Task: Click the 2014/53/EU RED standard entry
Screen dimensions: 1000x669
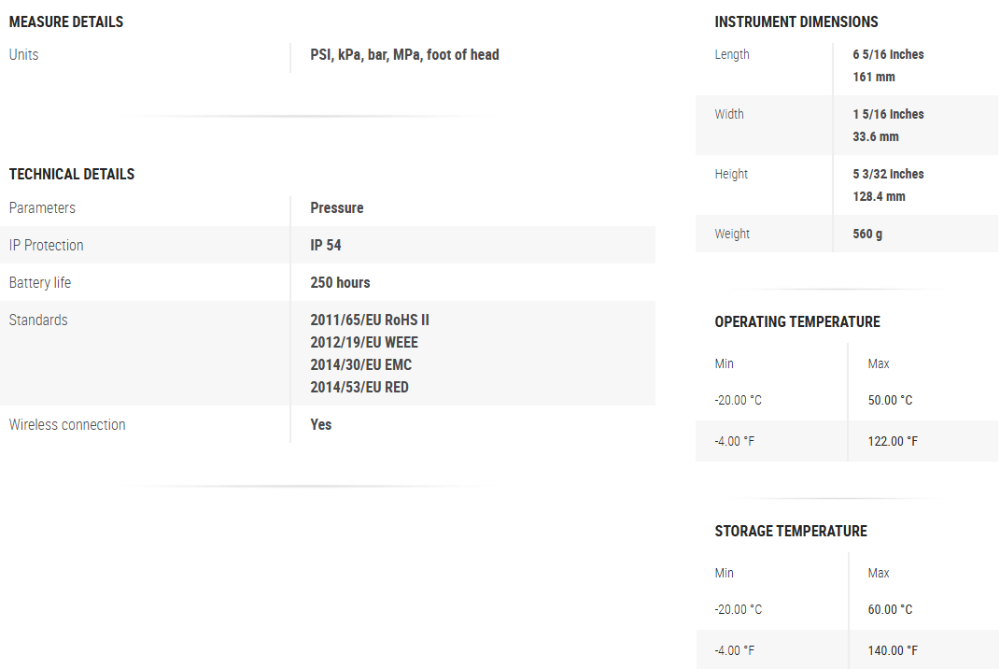Action: point(359,387)
